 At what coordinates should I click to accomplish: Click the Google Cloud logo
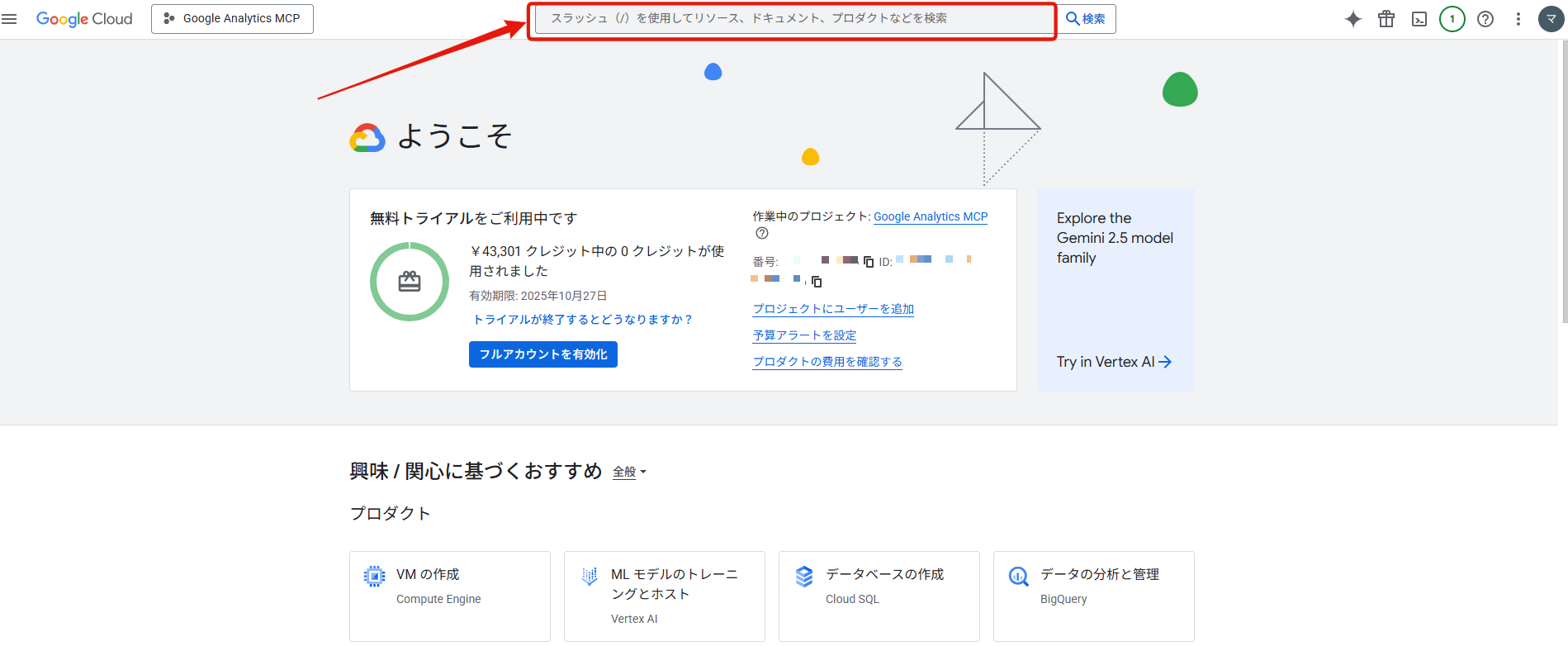84,19
